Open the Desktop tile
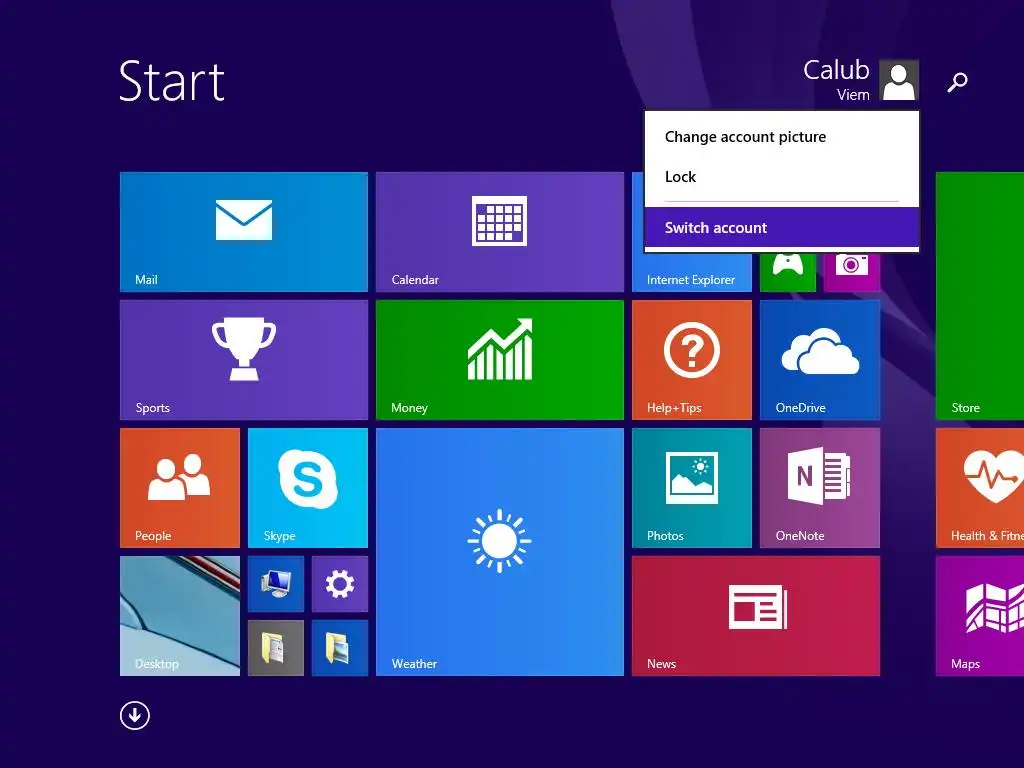The width and height of the screenshot is (1024, 768). click(180, 616)
